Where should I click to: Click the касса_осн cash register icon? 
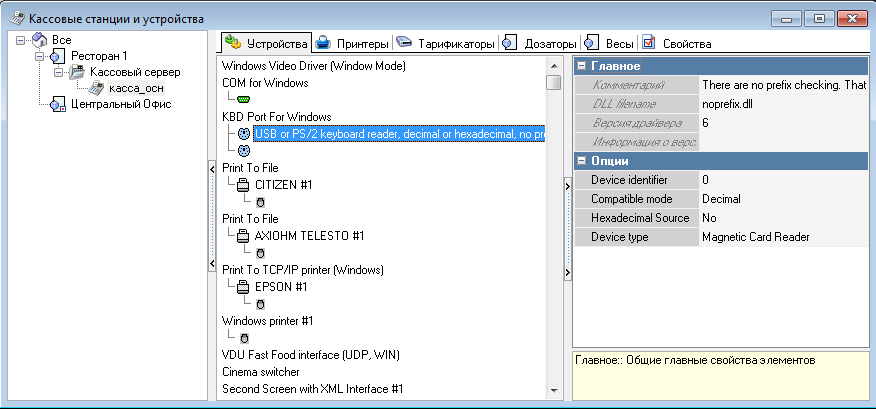(x=97, y=88)
